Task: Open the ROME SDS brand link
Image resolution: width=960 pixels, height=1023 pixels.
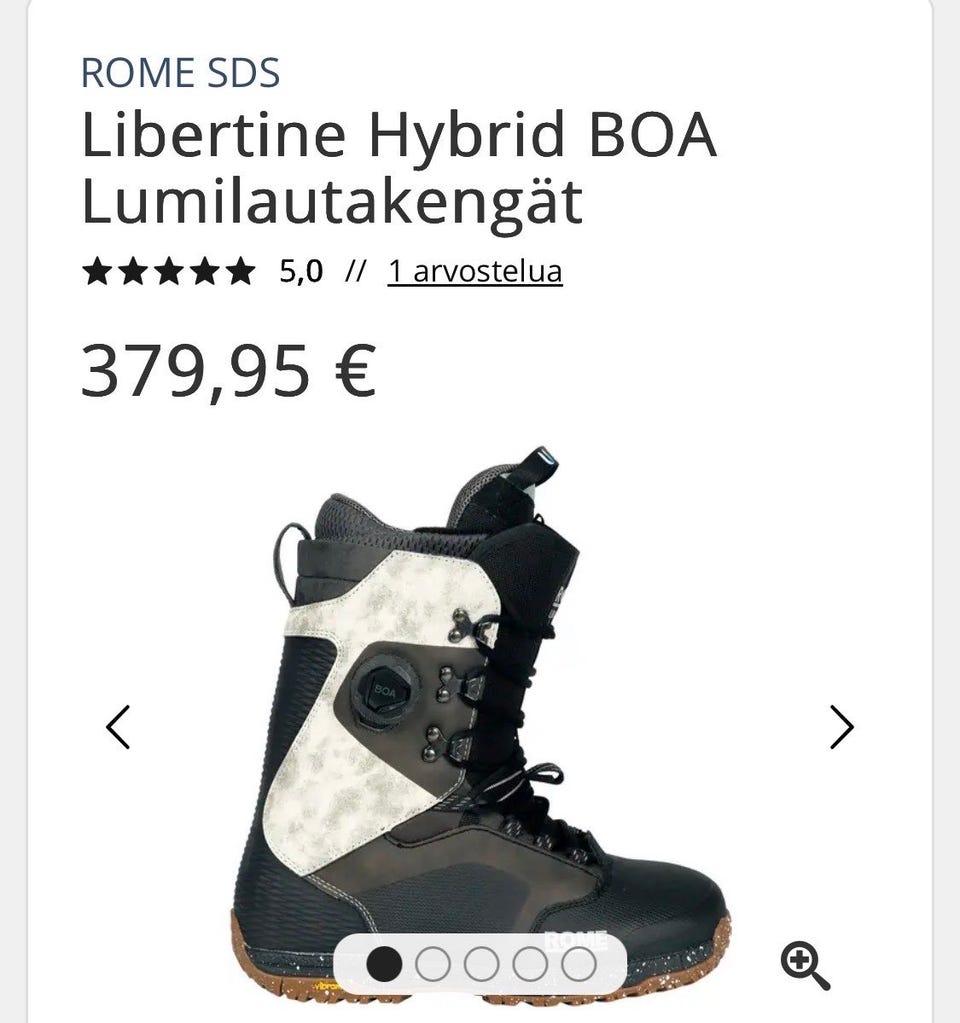Action: tap(181, 73)
